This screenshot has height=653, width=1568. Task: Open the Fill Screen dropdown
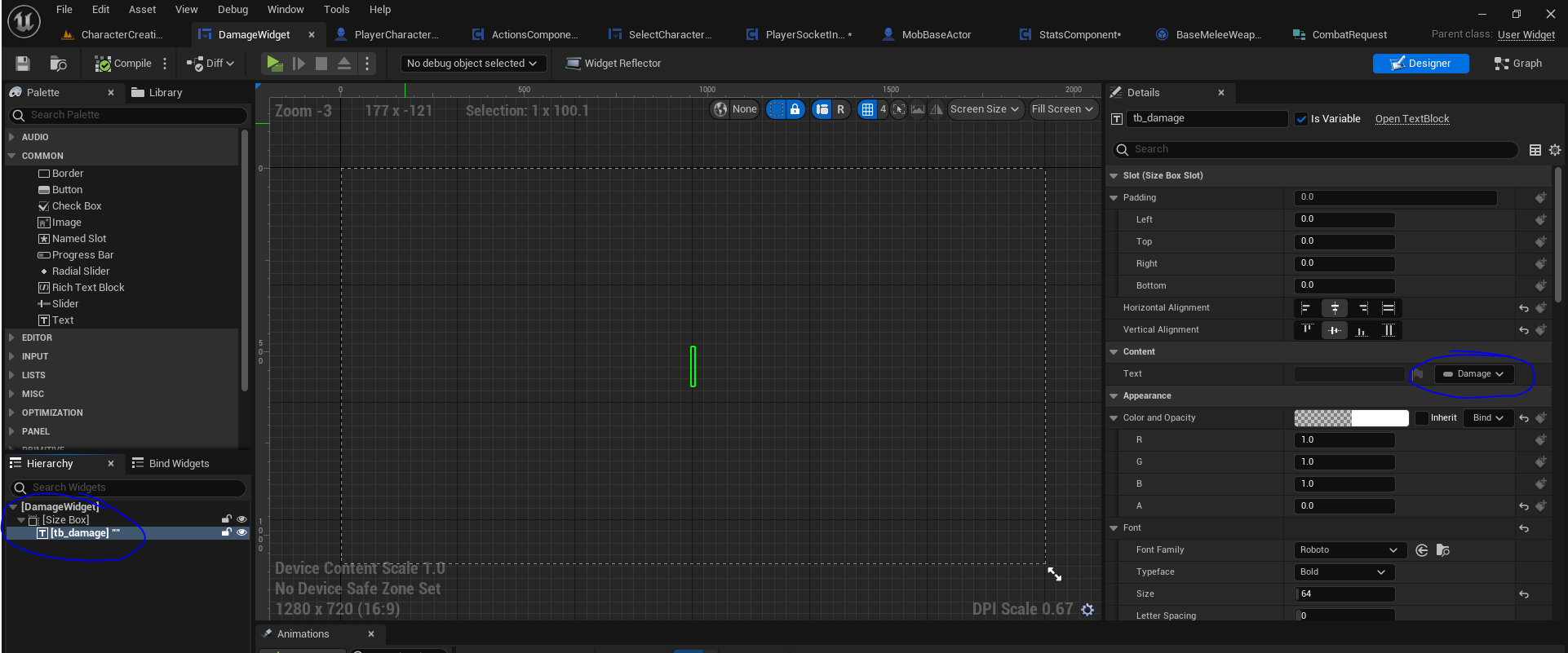(1062, 109)
